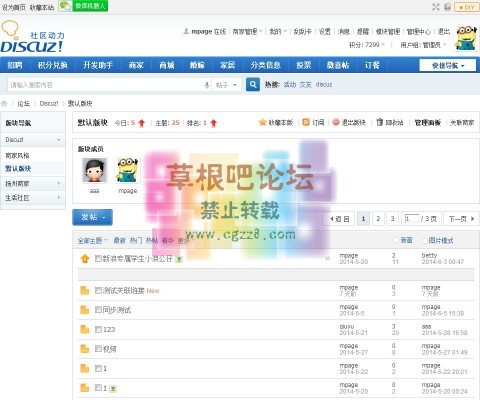Open the 快捷导航 quick navigation dropdown
Screen dimensions: 480x400
(x=448, y=65)
